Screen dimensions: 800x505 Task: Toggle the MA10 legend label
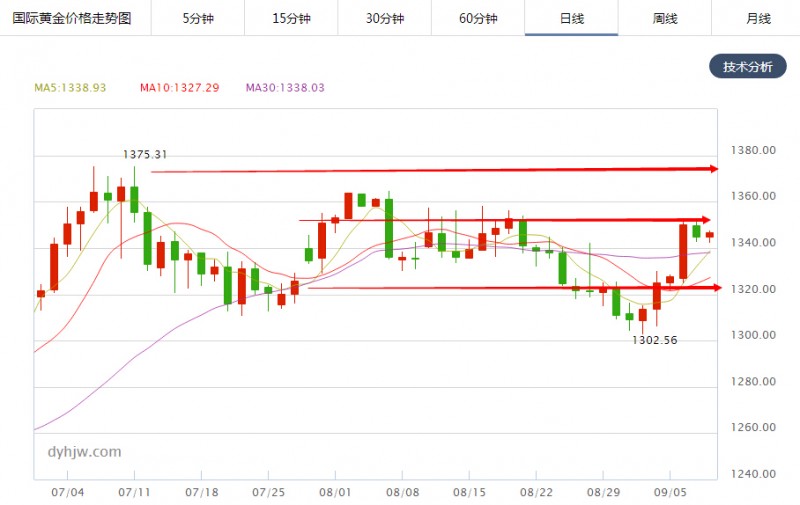(179, 88)
